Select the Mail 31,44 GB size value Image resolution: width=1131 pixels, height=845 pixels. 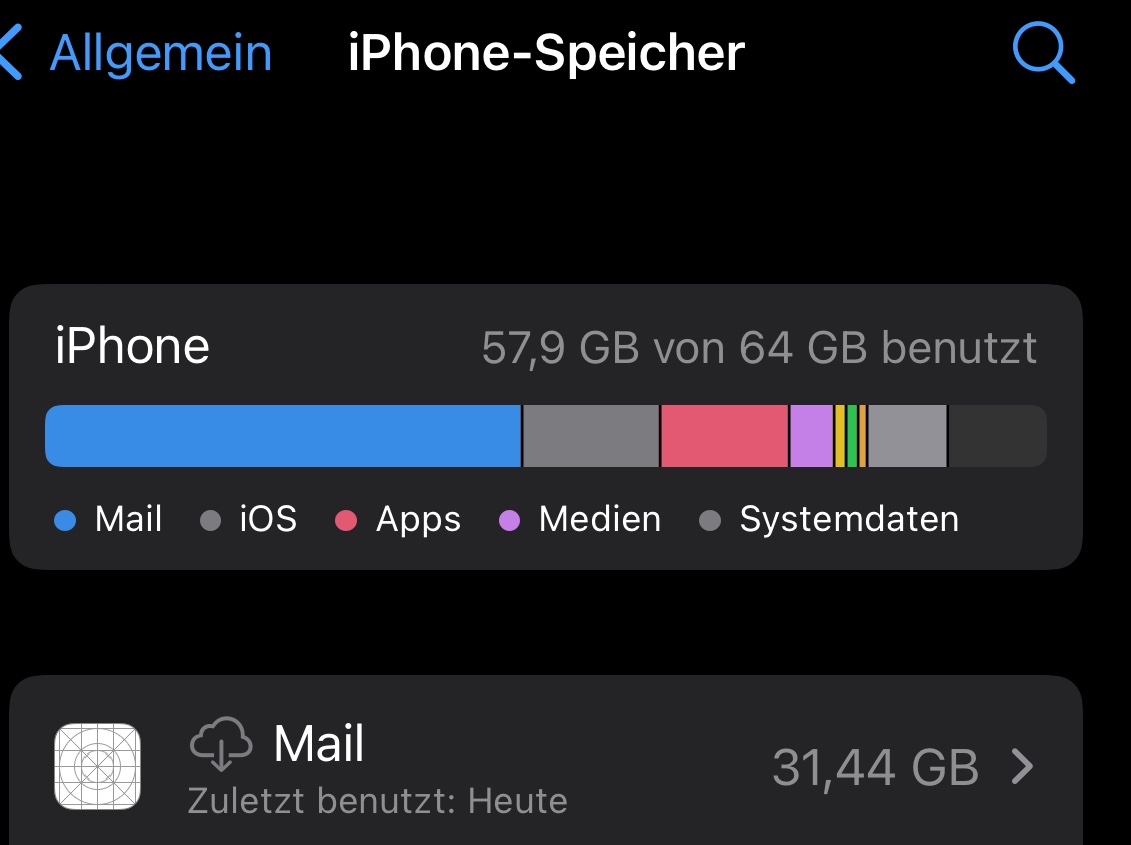coord(875,768)
